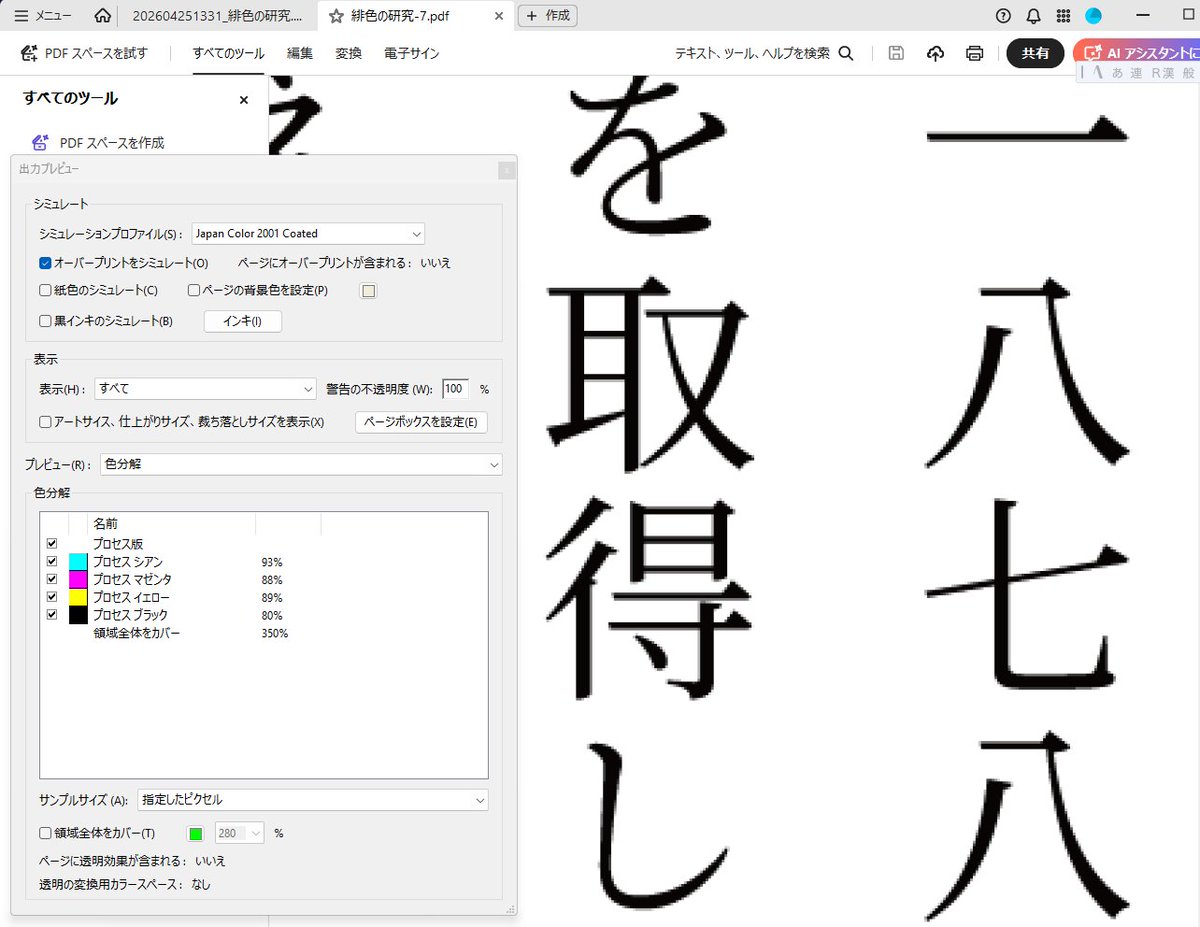Click the 警告の不透明度 input field
This screenshot has height=927, width=1200.
[x=455, y=389]
